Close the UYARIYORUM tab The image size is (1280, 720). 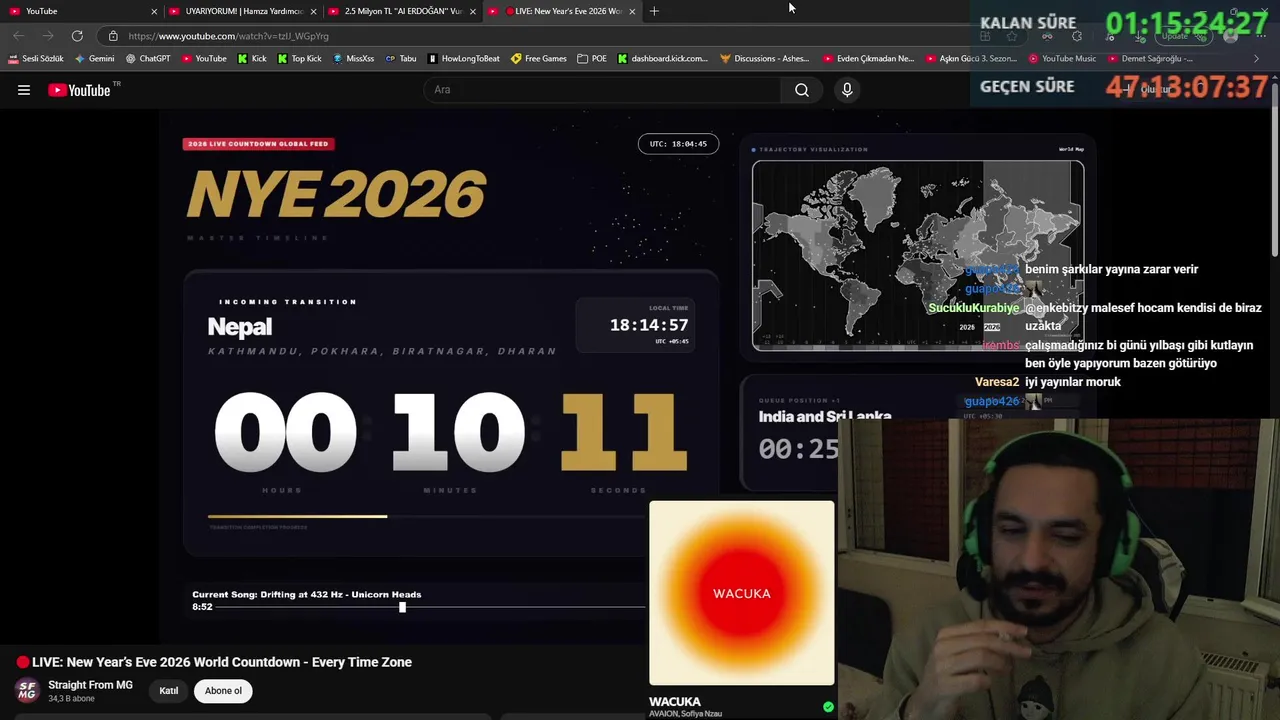coord(313,11)
